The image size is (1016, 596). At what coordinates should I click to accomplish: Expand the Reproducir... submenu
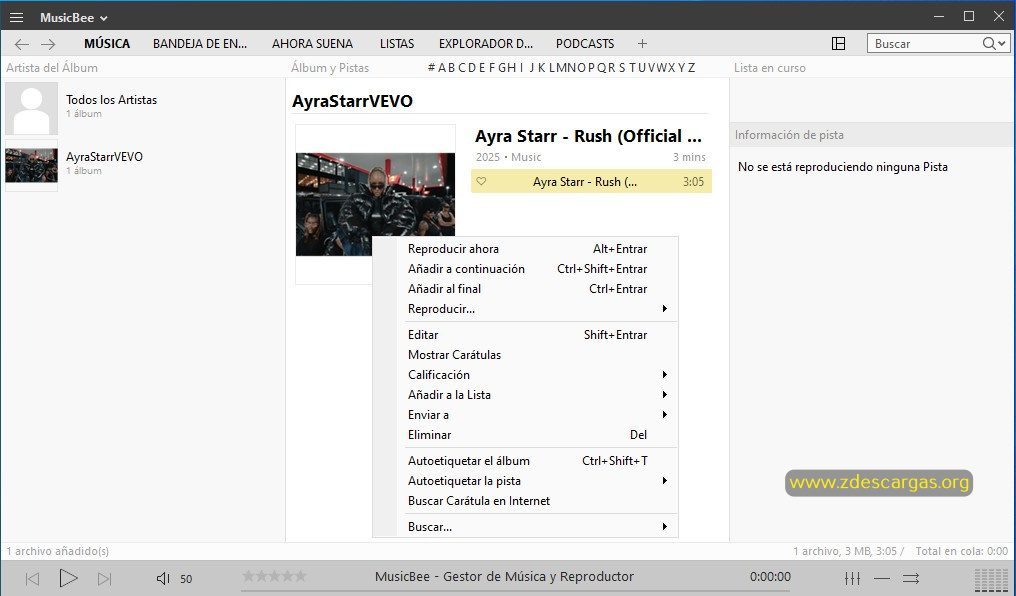click(x=525, y=309)
